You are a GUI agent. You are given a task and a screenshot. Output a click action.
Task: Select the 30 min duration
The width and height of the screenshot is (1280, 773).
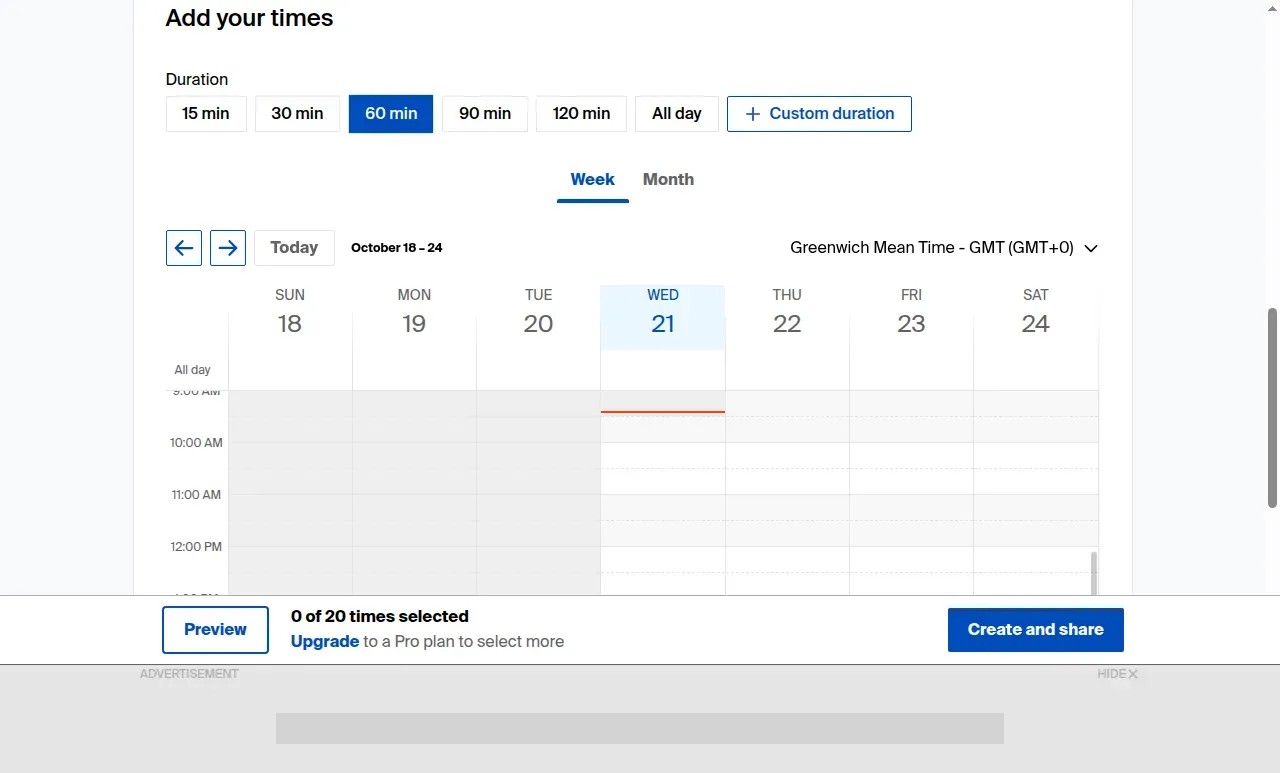coord(297,114)
